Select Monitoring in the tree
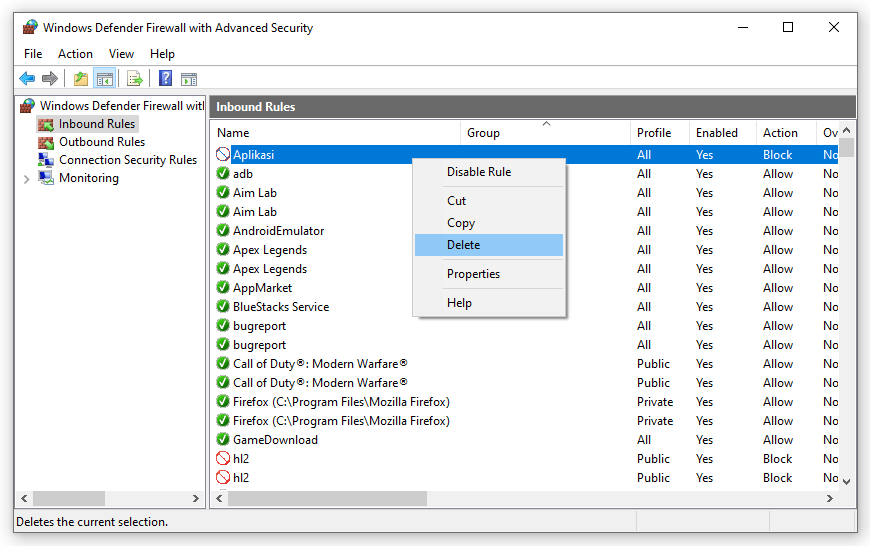 click(x=89, y=178)
